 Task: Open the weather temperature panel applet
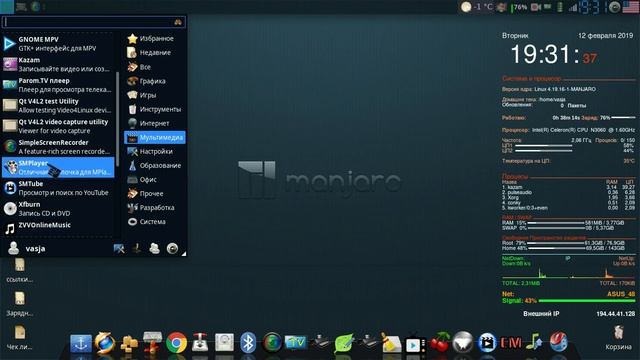(x=477, y=7)
